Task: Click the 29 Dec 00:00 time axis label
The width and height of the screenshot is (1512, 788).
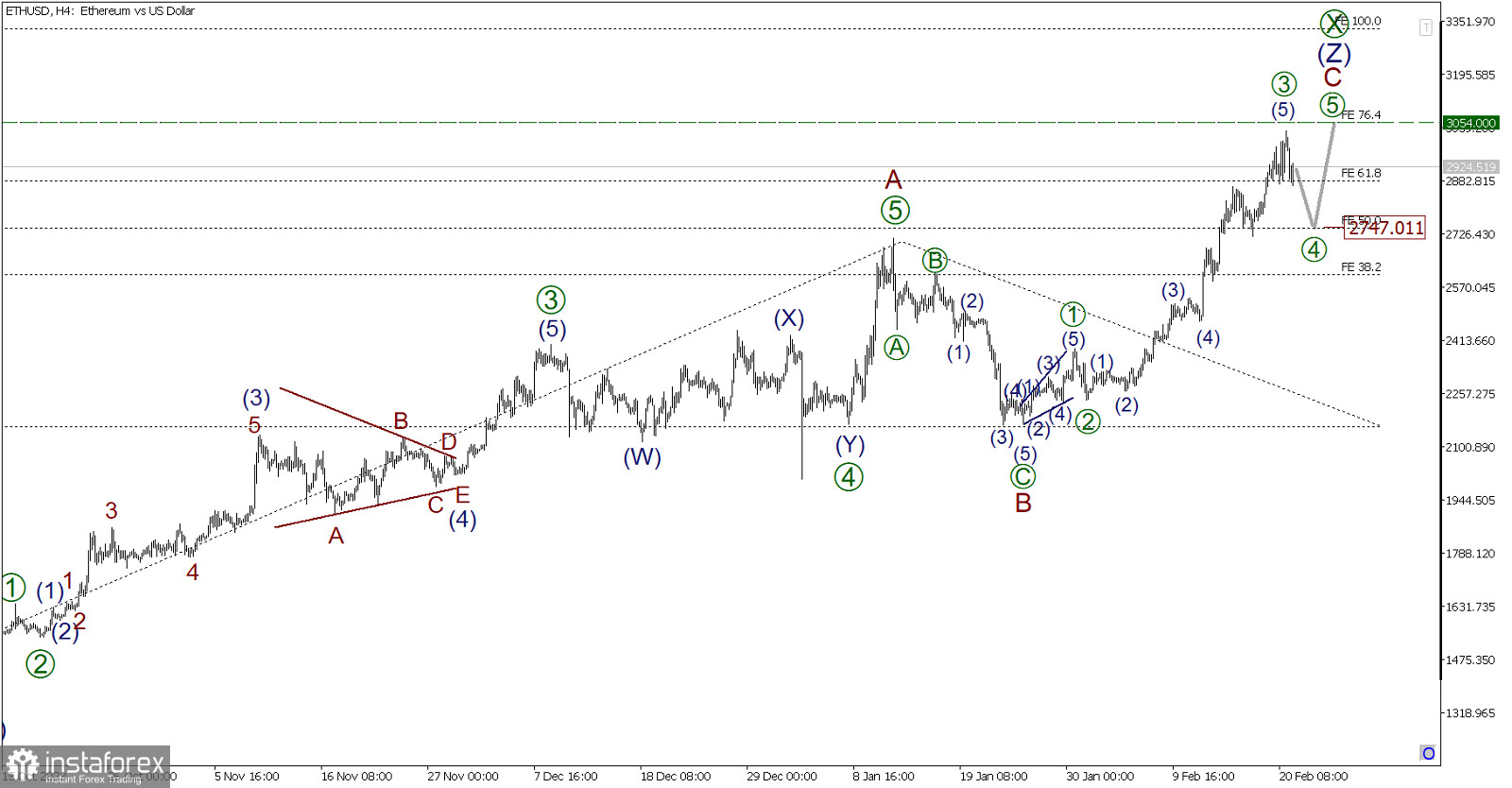Action: (782, 777)
